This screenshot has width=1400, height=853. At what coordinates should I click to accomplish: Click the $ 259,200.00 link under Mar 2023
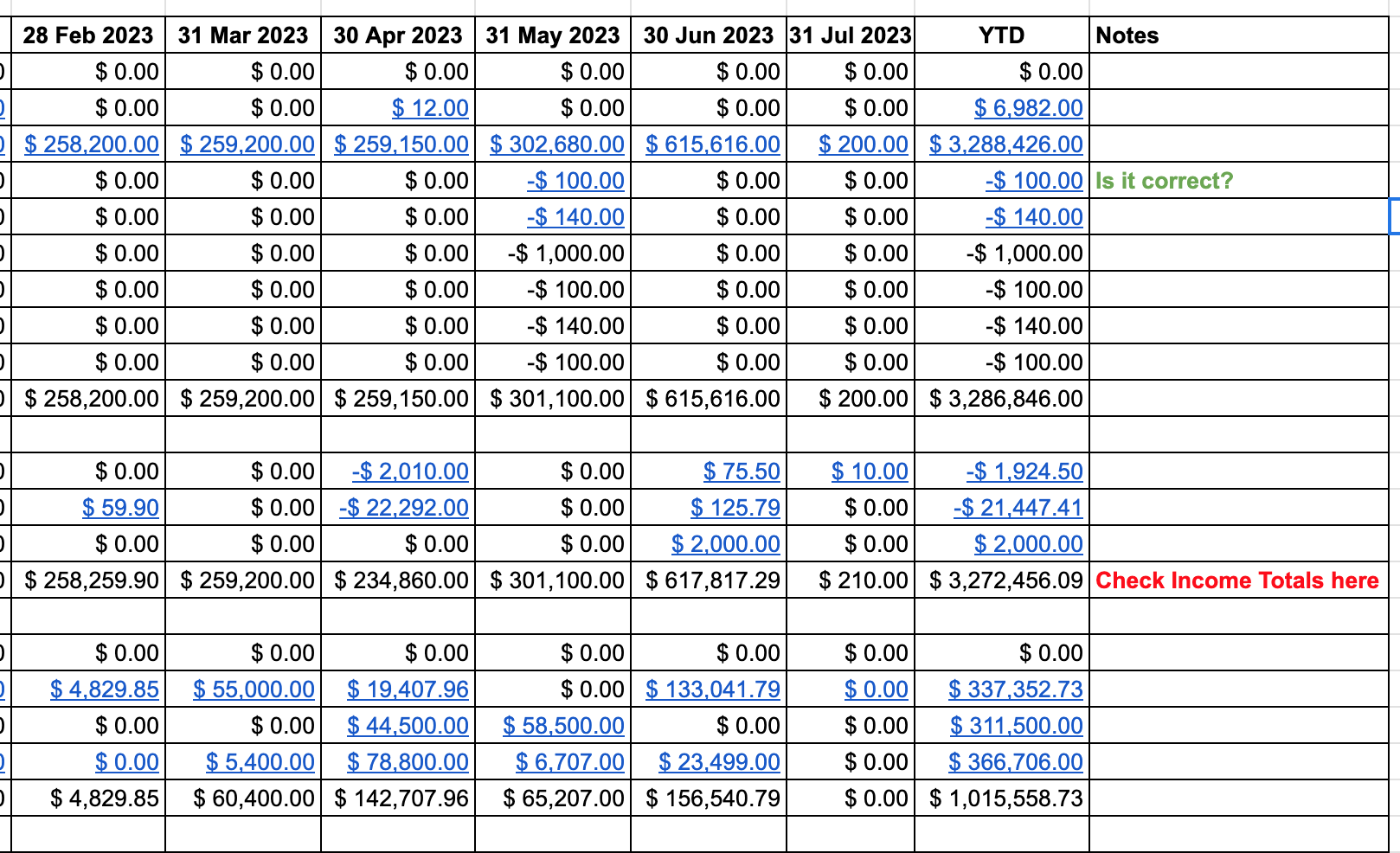tap(247, 144)
